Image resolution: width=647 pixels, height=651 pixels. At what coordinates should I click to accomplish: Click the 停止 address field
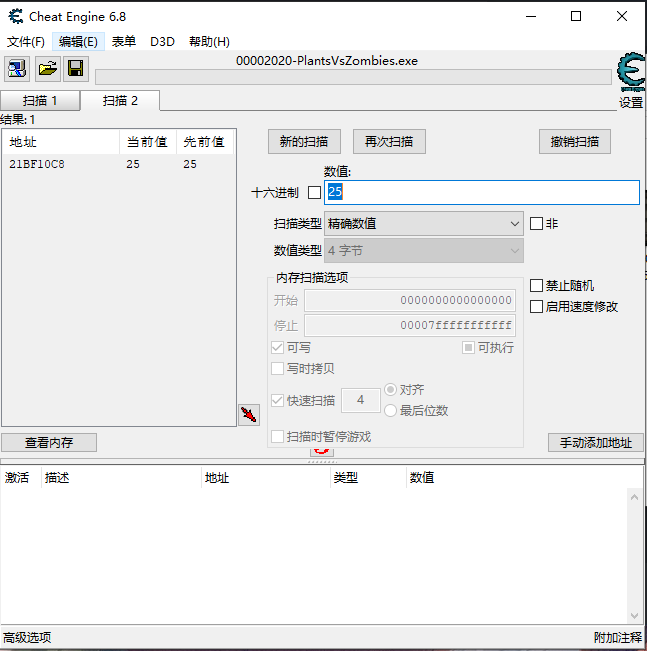(410, 325)
